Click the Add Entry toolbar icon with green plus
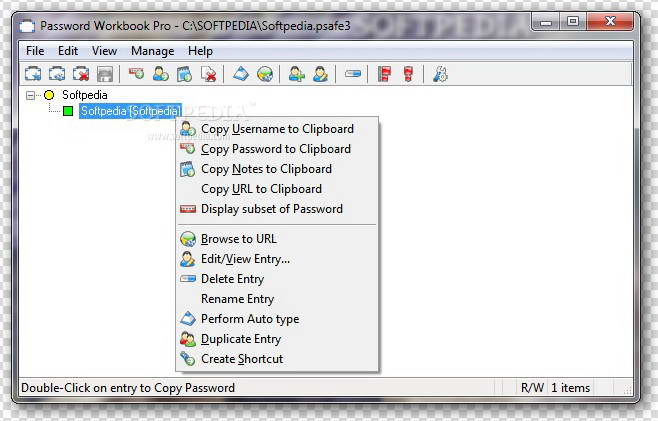Viewport: 658px width, 421px height. (296, 74)
